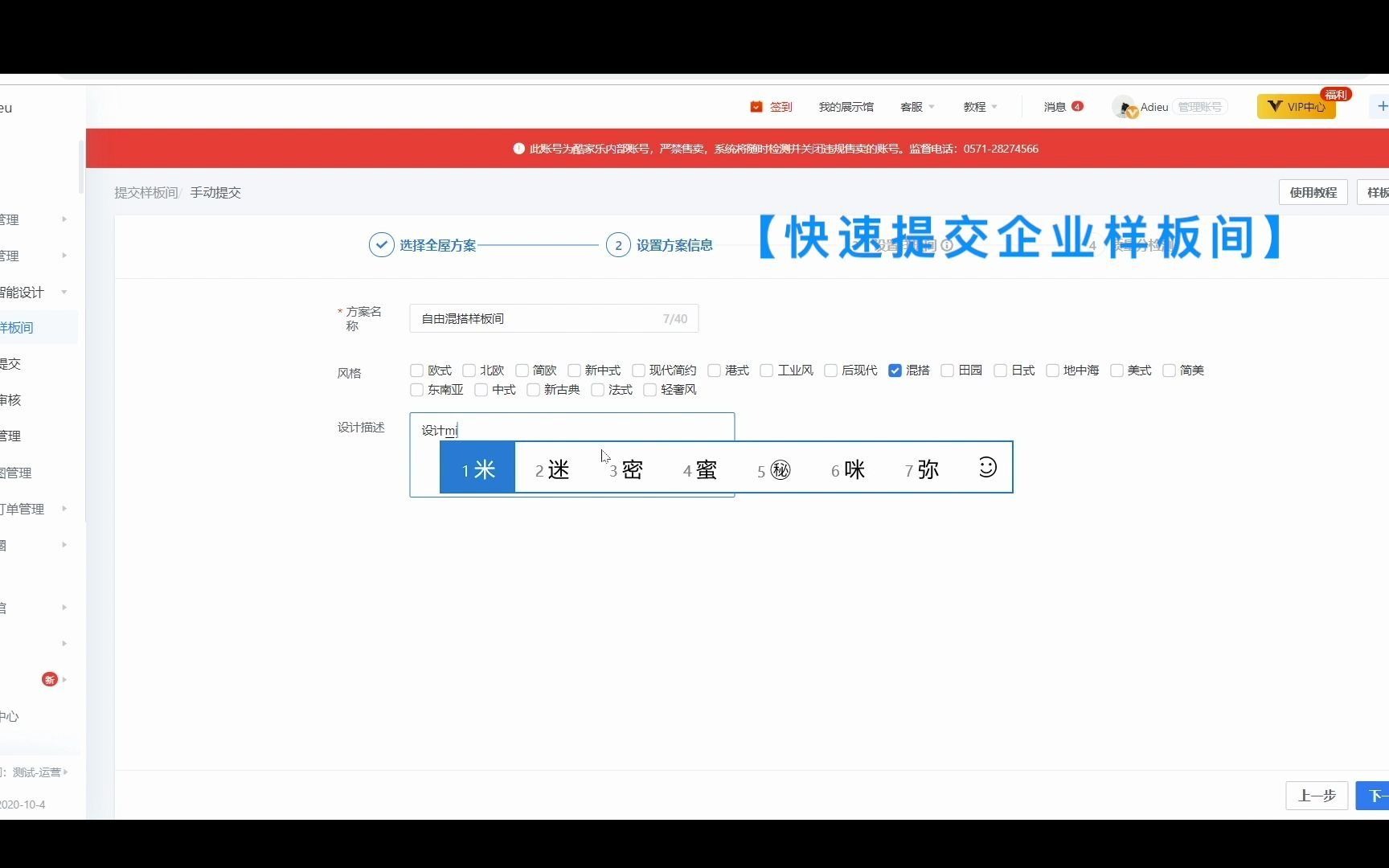The width and height of the screenshot is (1389, 868).
Task: Check the 现代简约 style checkbox
Action: coord(638,371)
